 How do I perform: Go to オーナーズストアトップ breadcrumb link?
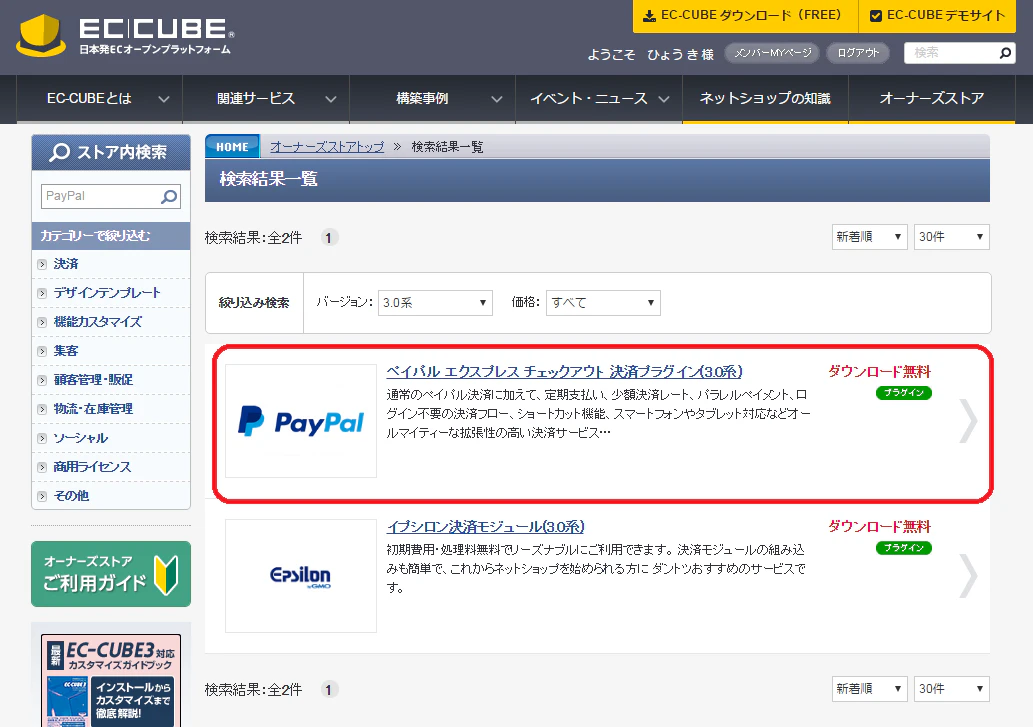click(x=327, y=147)
